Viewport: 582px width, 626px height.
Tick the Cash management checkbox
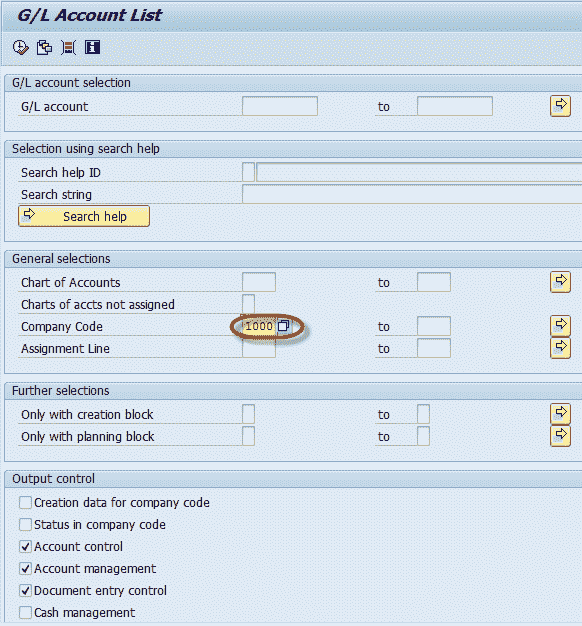click(26, 612)
